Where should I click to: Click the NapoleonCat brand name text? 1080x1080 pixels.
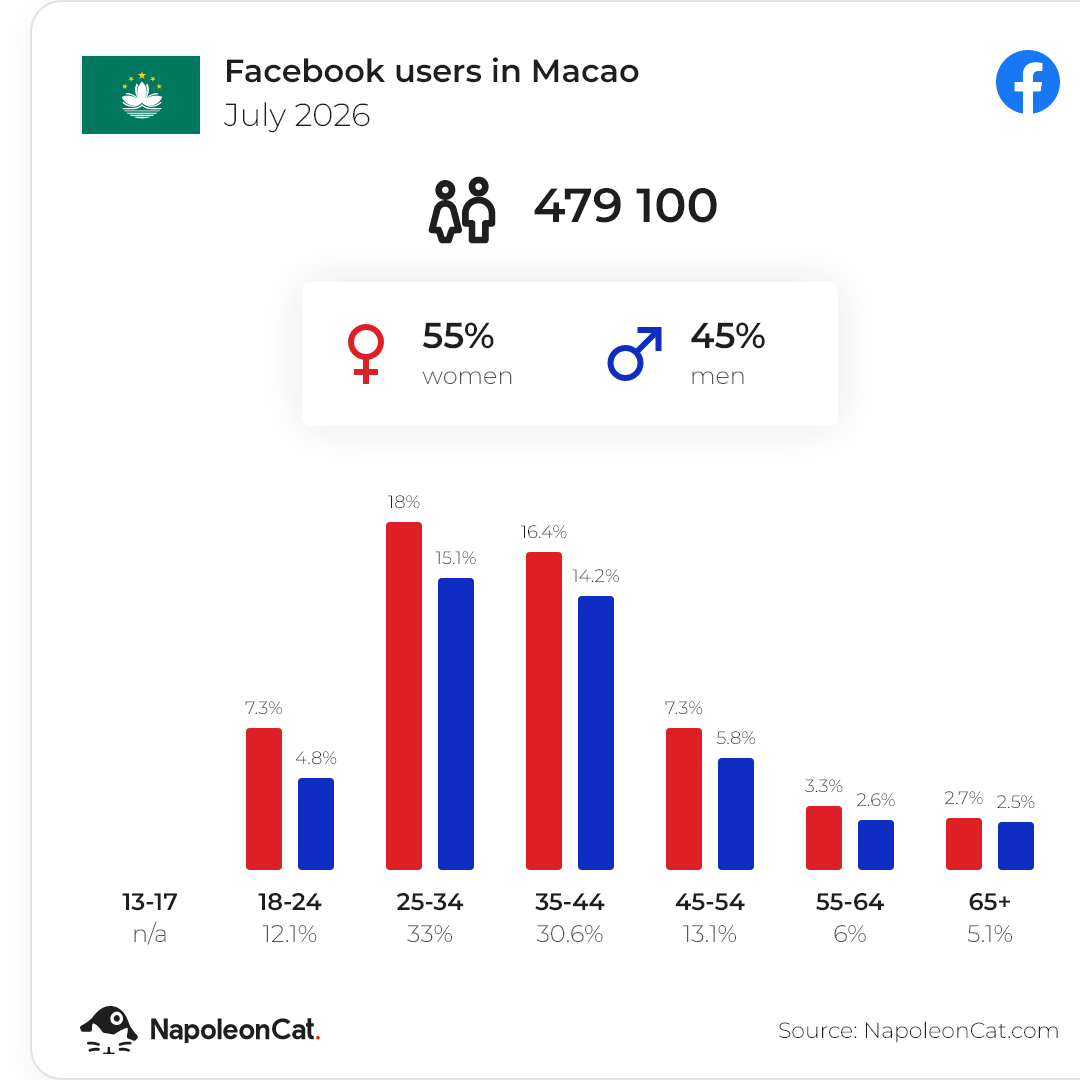click(235, 1030)
